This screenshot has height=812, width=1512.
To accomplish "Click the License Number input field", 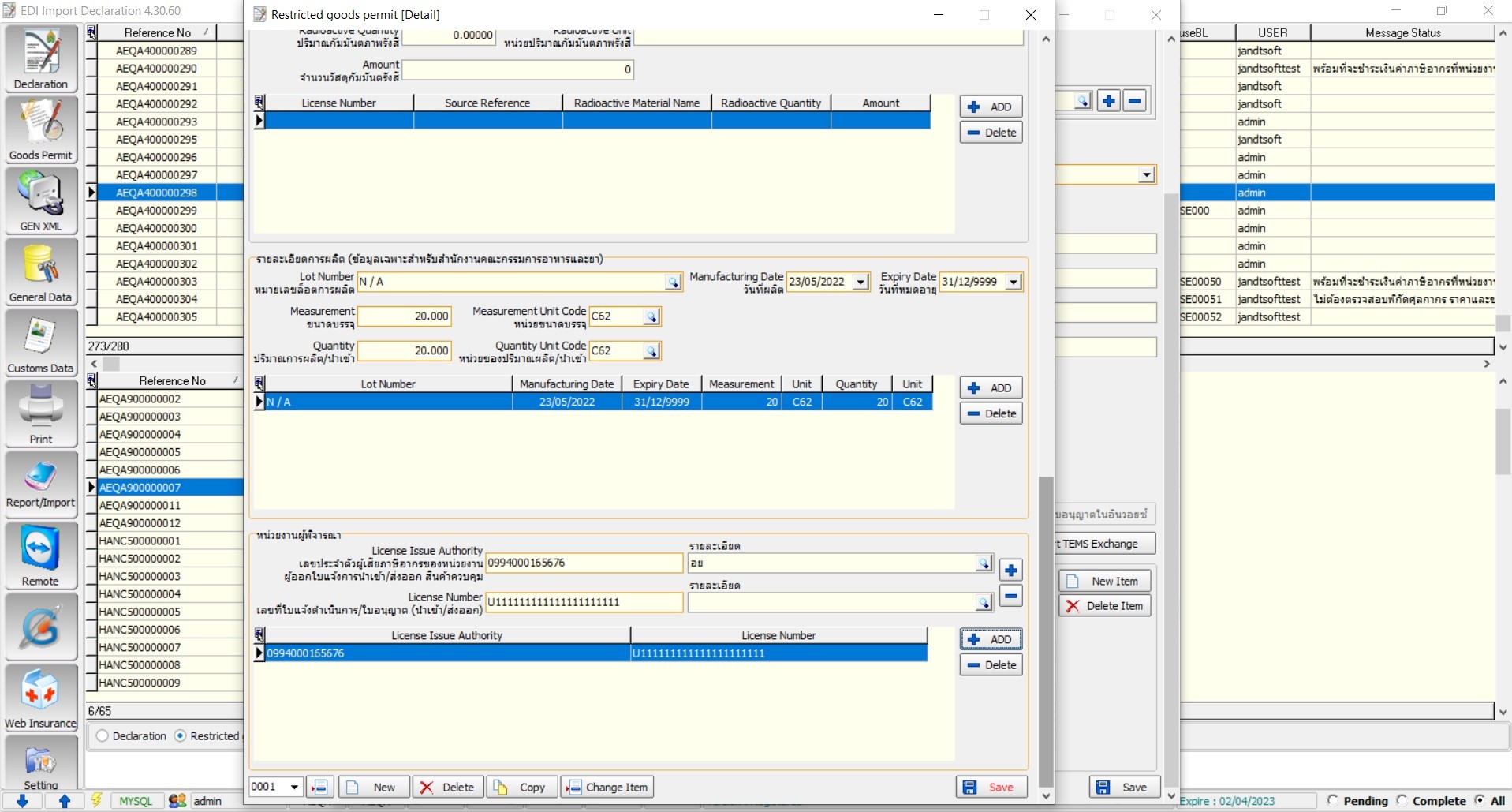I will pos(584,602).
